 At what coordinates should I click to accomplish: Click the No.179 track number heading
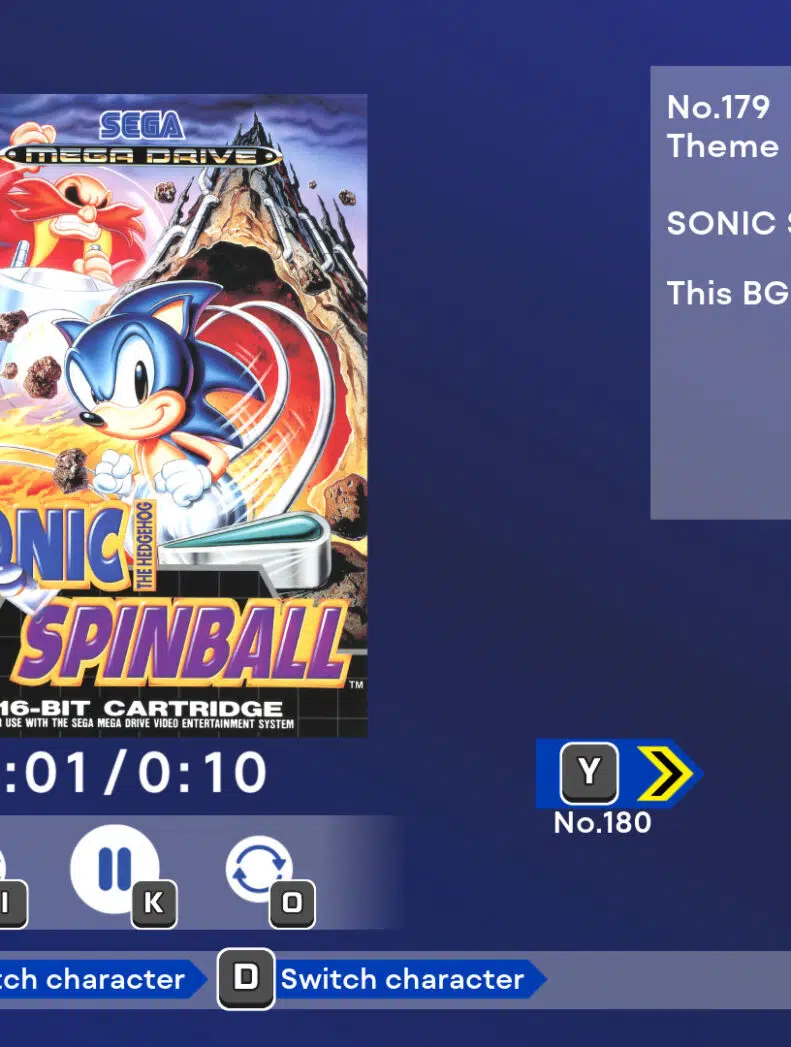click(718, 108)
